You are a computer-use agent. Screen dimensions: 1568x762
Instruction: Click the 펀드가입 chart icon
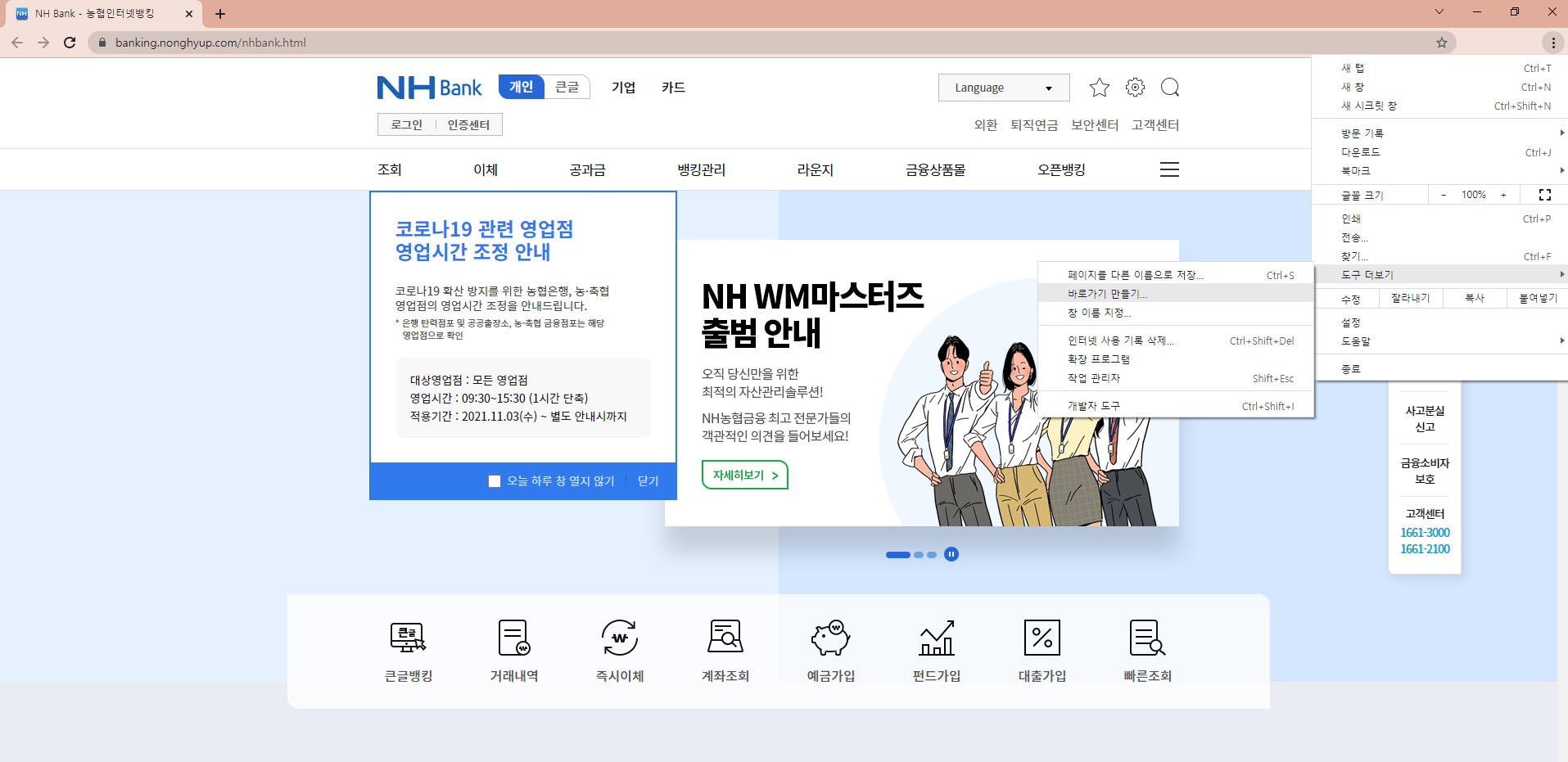tap(937, 638)
